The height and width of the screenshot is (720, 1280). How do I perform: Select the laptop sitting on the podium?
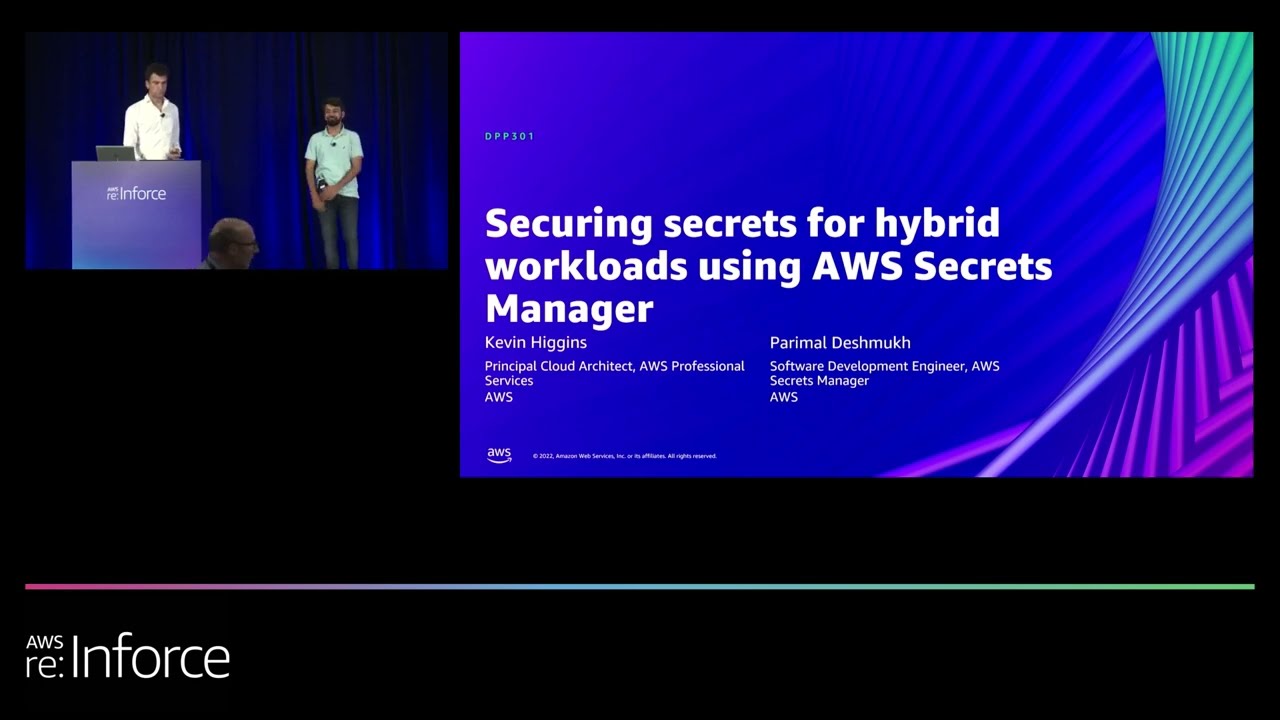[114, 153]
